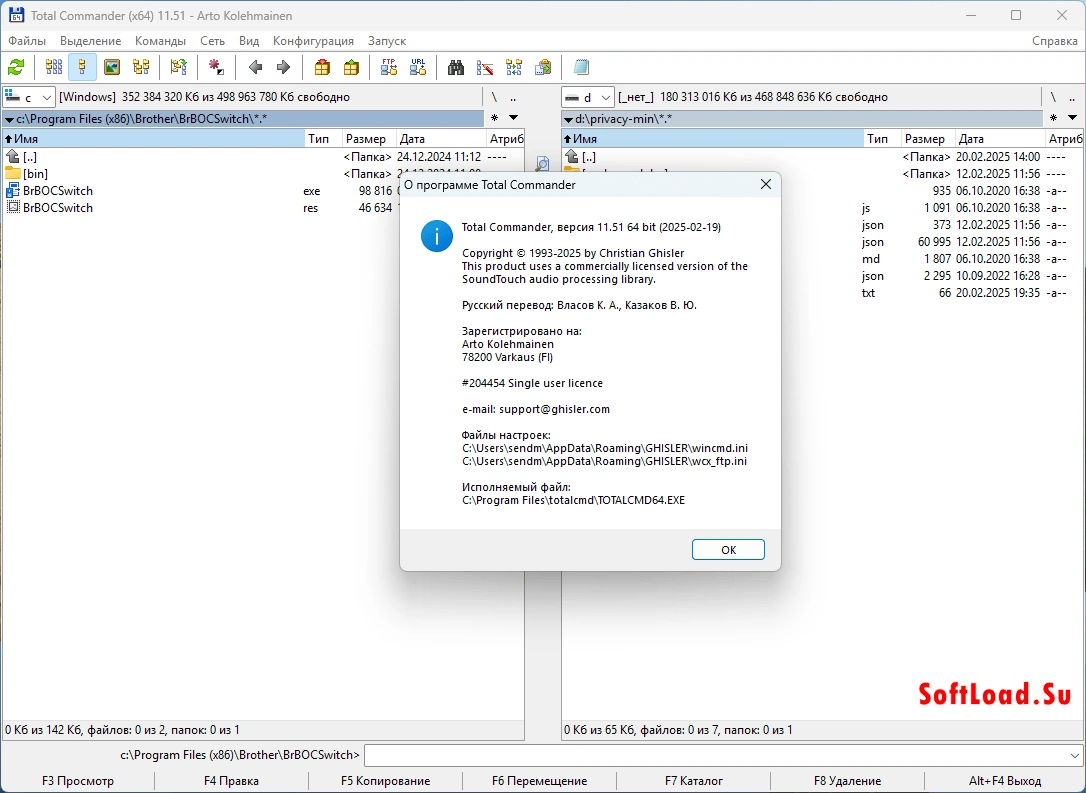Image resolution: width=1086 pixels, height=793 pixels.
Task: Click F8 Удаление button
Action: tap(848, 781)
